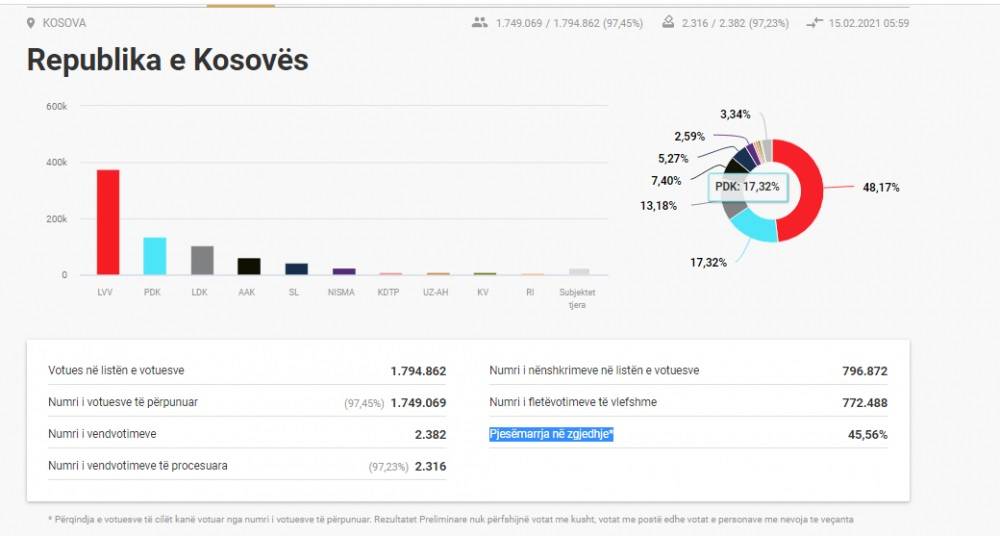This screenshot has width=1000, height=536.
Task: Click the cyan PDK bar in chart
Action: click(x=155, y=256)
